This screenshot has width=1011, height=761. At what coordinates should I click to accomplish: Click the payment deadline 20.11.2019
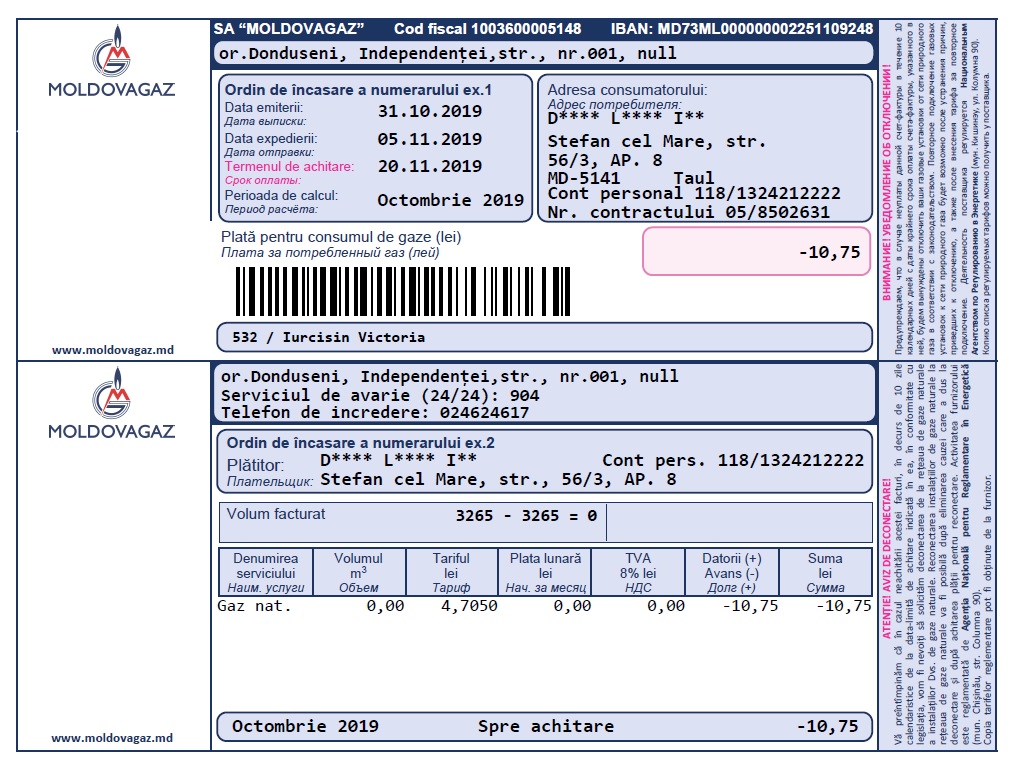(429, 166)
